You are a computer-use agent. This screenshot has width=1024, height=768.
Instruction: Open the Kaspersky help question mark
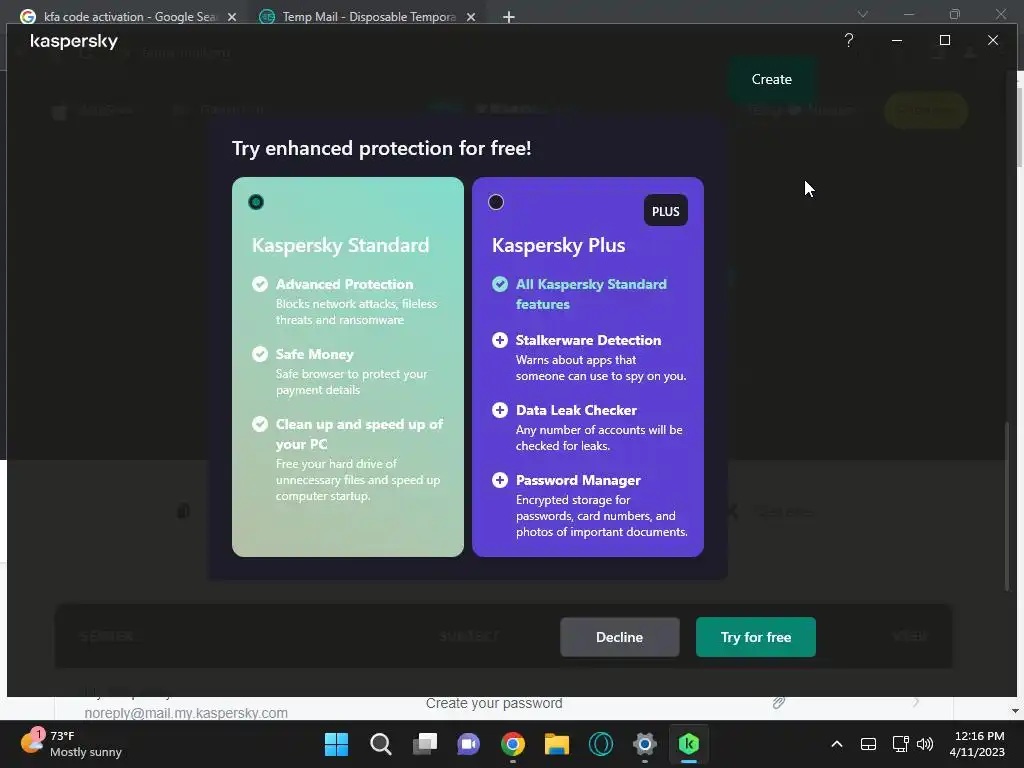point(848,40)
